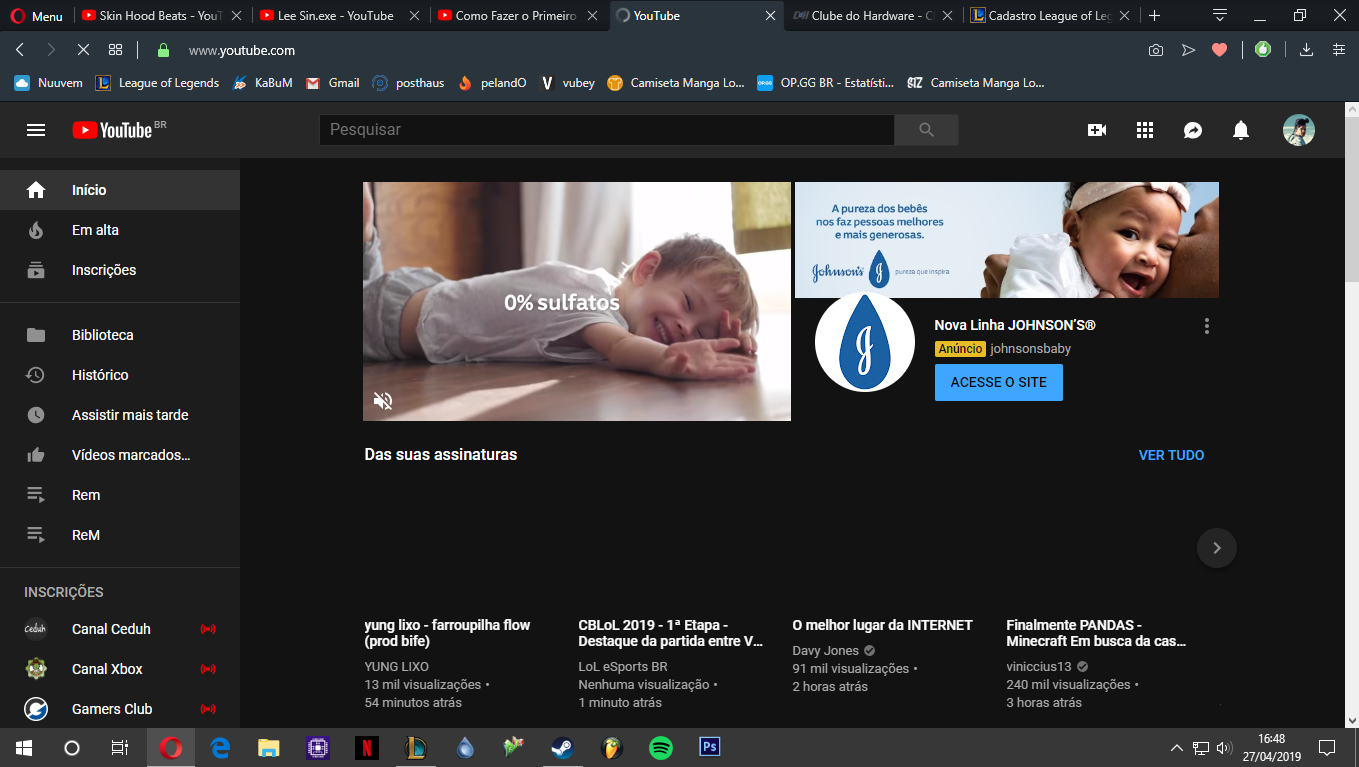This screenshot has height=767, width=1359.
Task: Stop loading the page
Action: 83,50
